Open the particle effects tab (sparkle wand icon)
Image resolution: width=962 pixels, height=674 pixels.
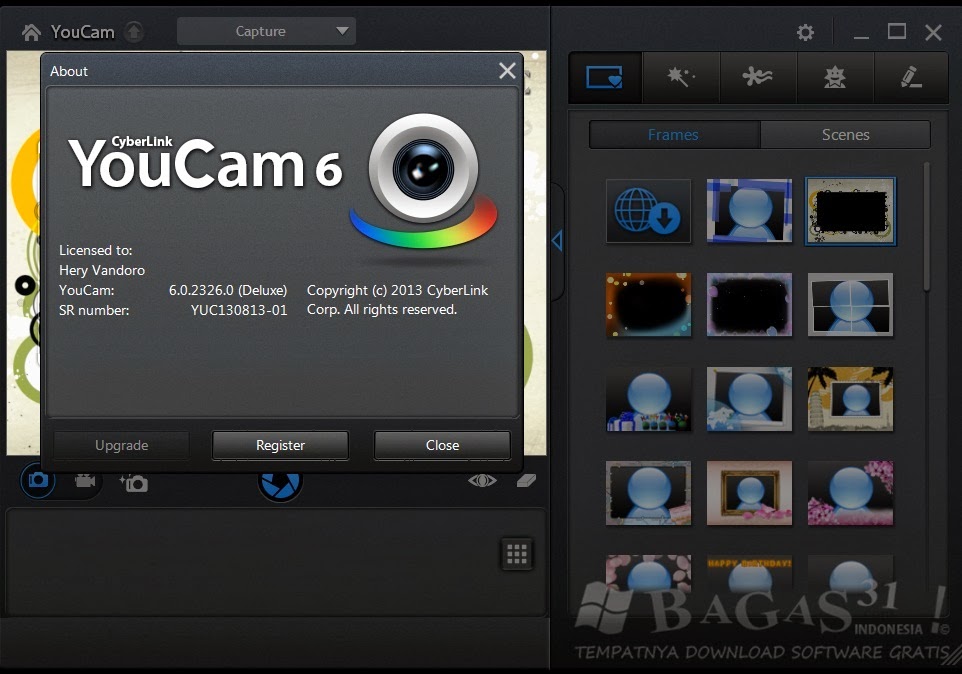point(681,77)
